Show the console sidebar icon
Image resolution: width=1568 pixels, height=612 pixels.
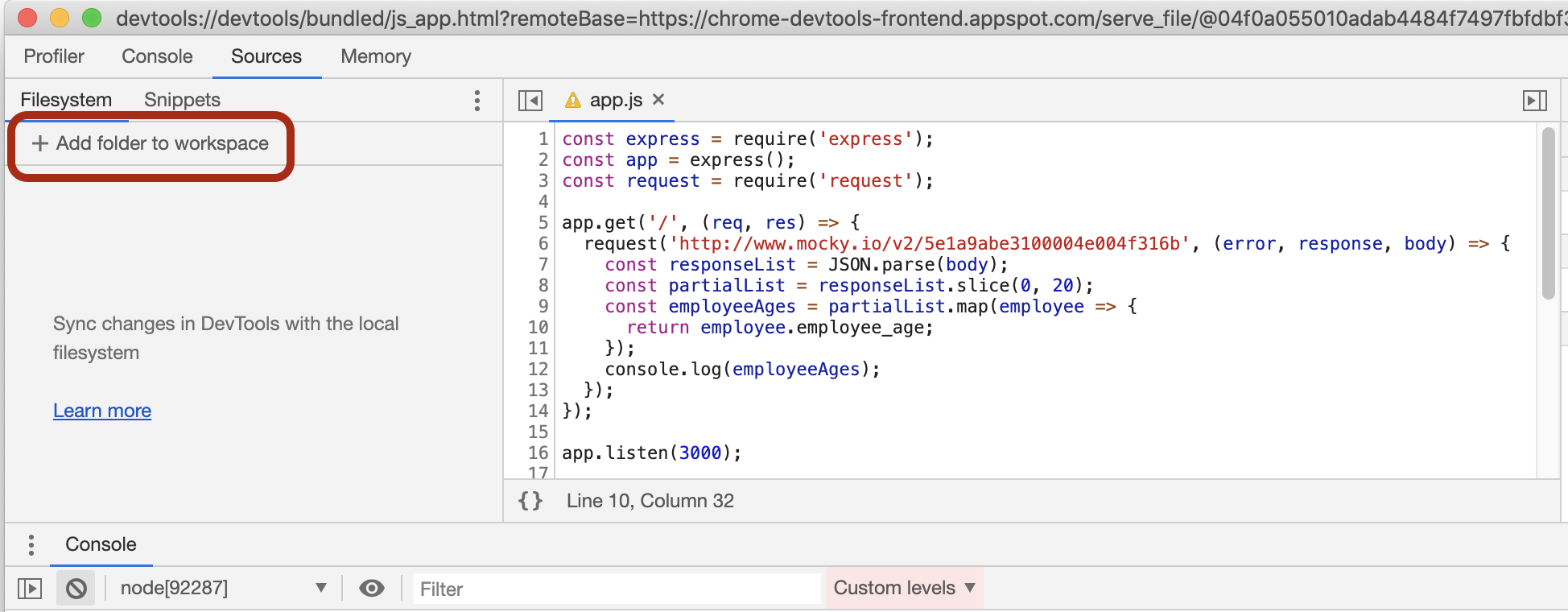tap(30, 589)
